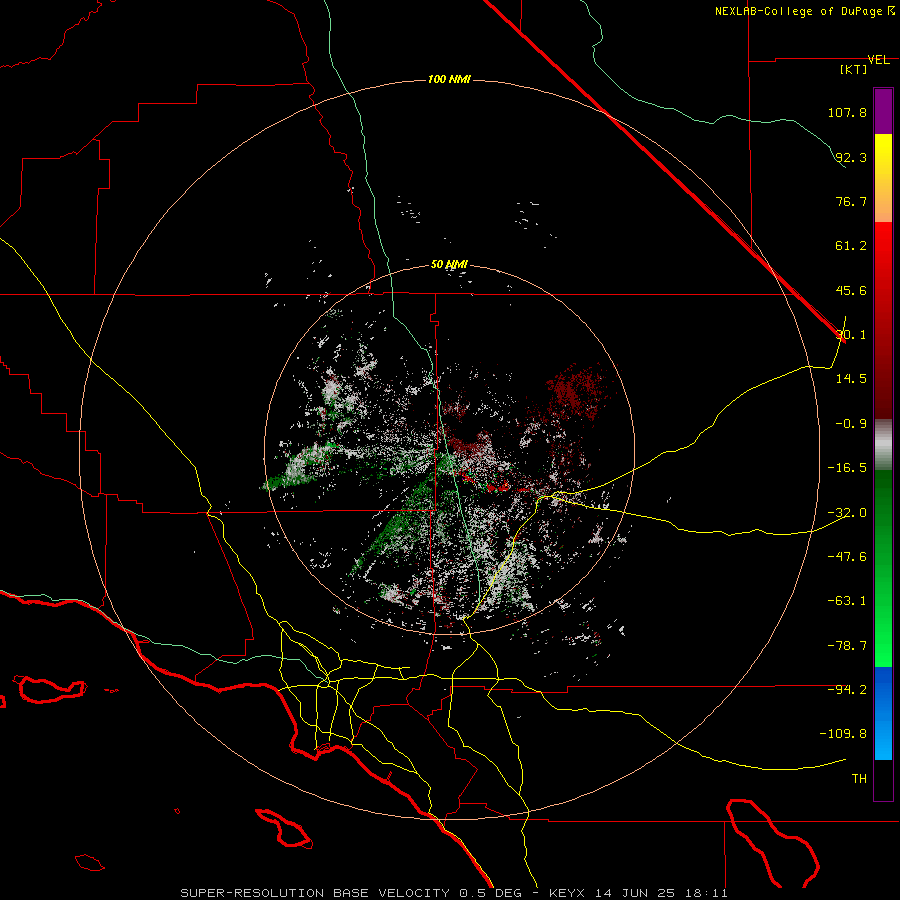This screenshot has height=900, width=900.
Task: Click the -16.5 velocity scale value
Action: tap(847, 468)
